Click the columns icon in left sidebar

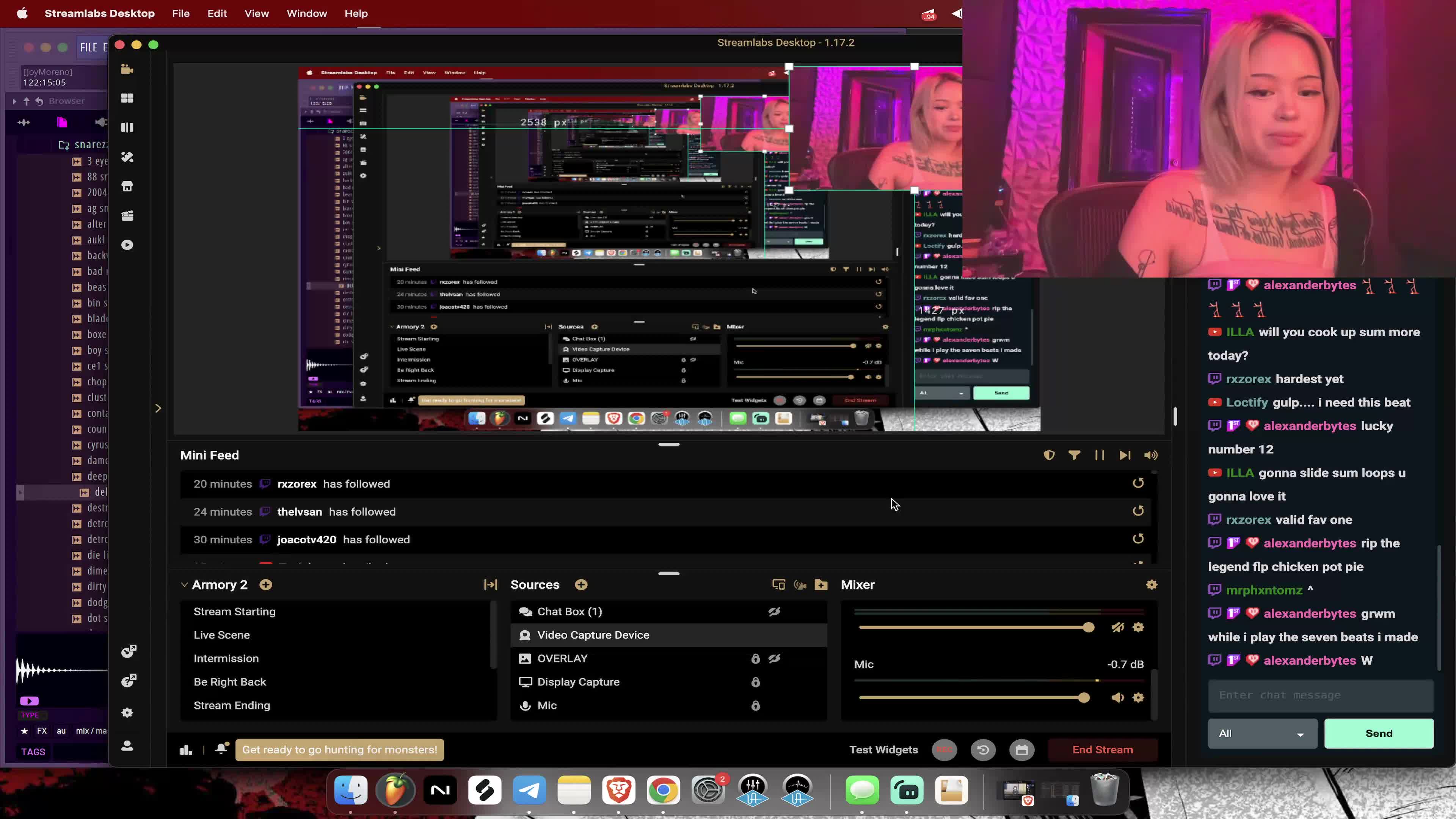tap(127, 128)
